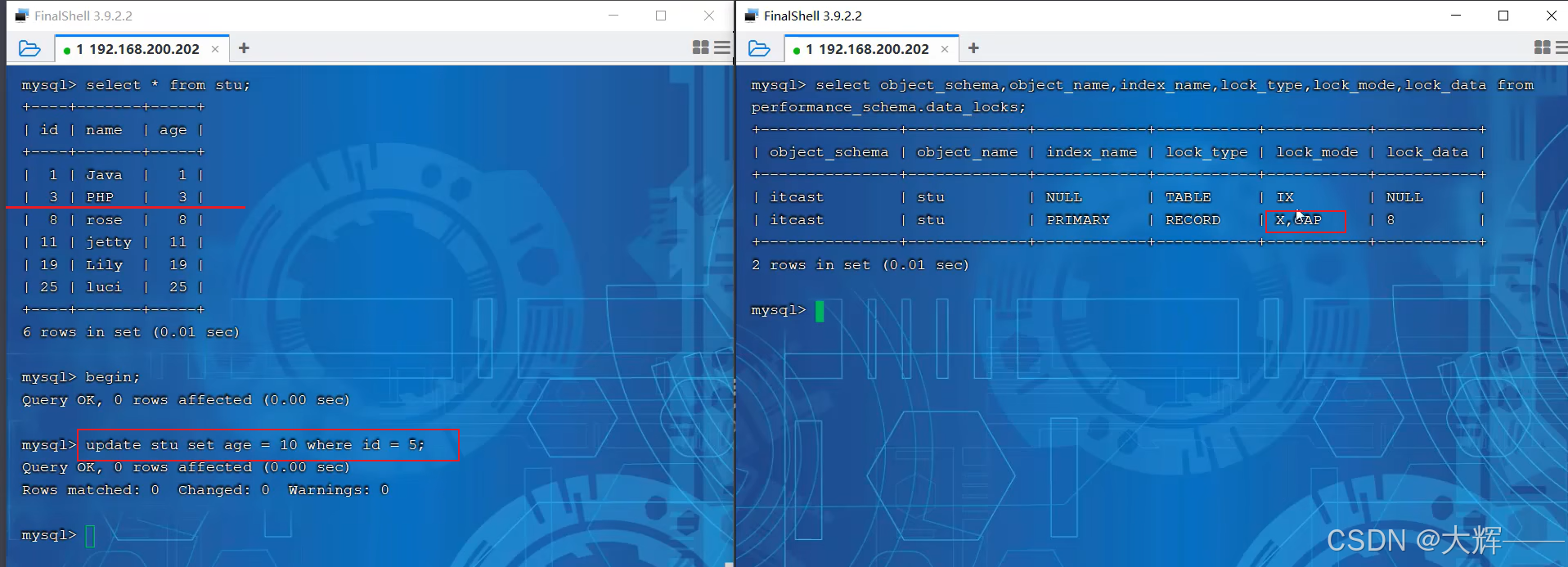Click row with name 'Lily'
Screen dimensions: 1568x567
113,265
